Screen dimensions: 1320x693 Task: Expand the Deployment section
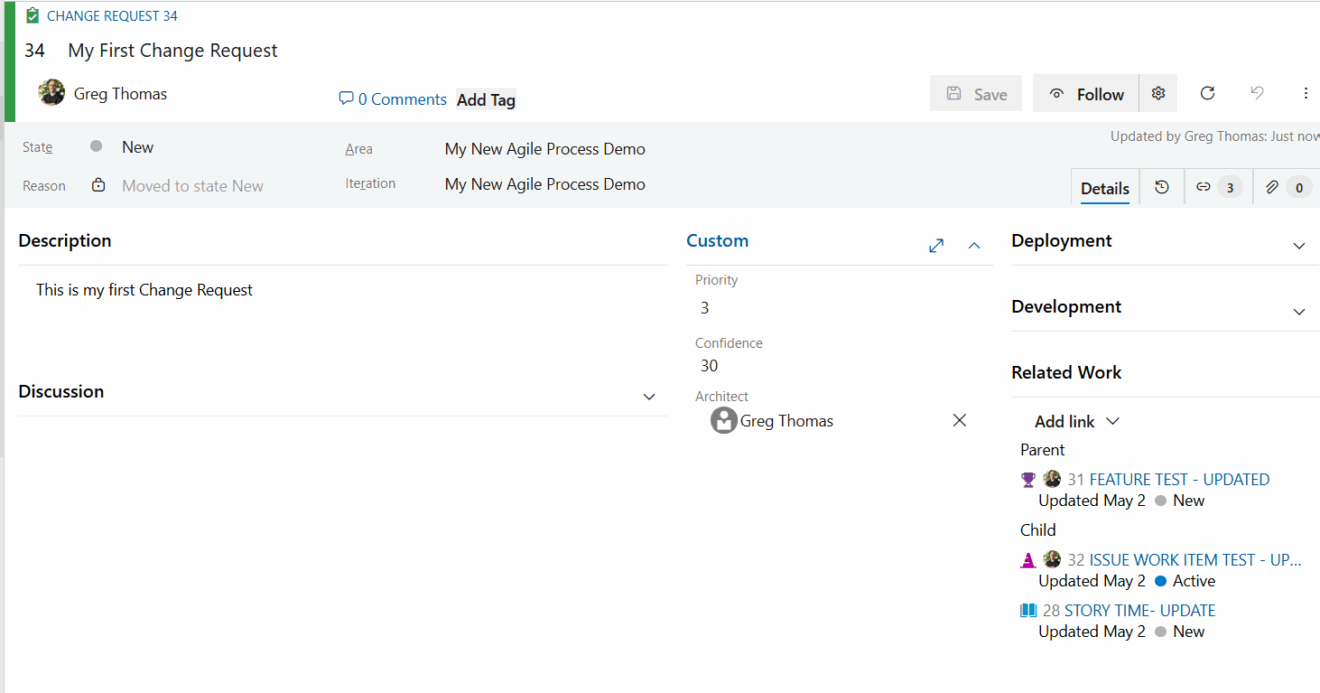pos(1299,245)
